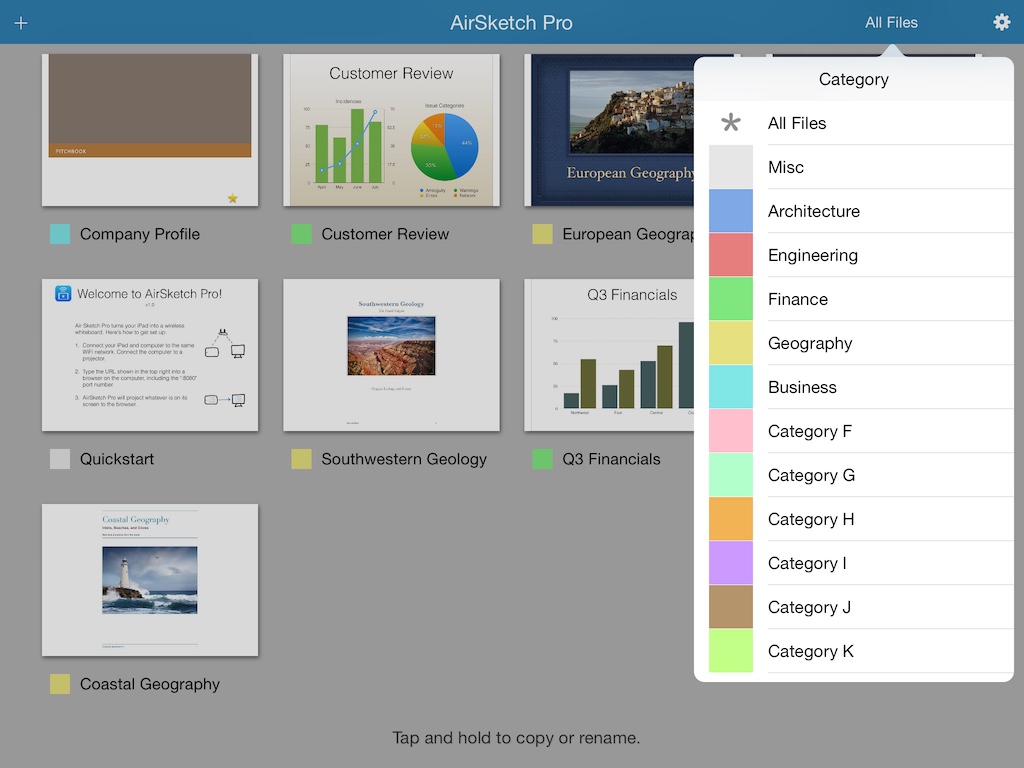Select the Customer Review file name
Image resolution: width=1024 pixels, height=768 pixels.
tap(385, 234)
